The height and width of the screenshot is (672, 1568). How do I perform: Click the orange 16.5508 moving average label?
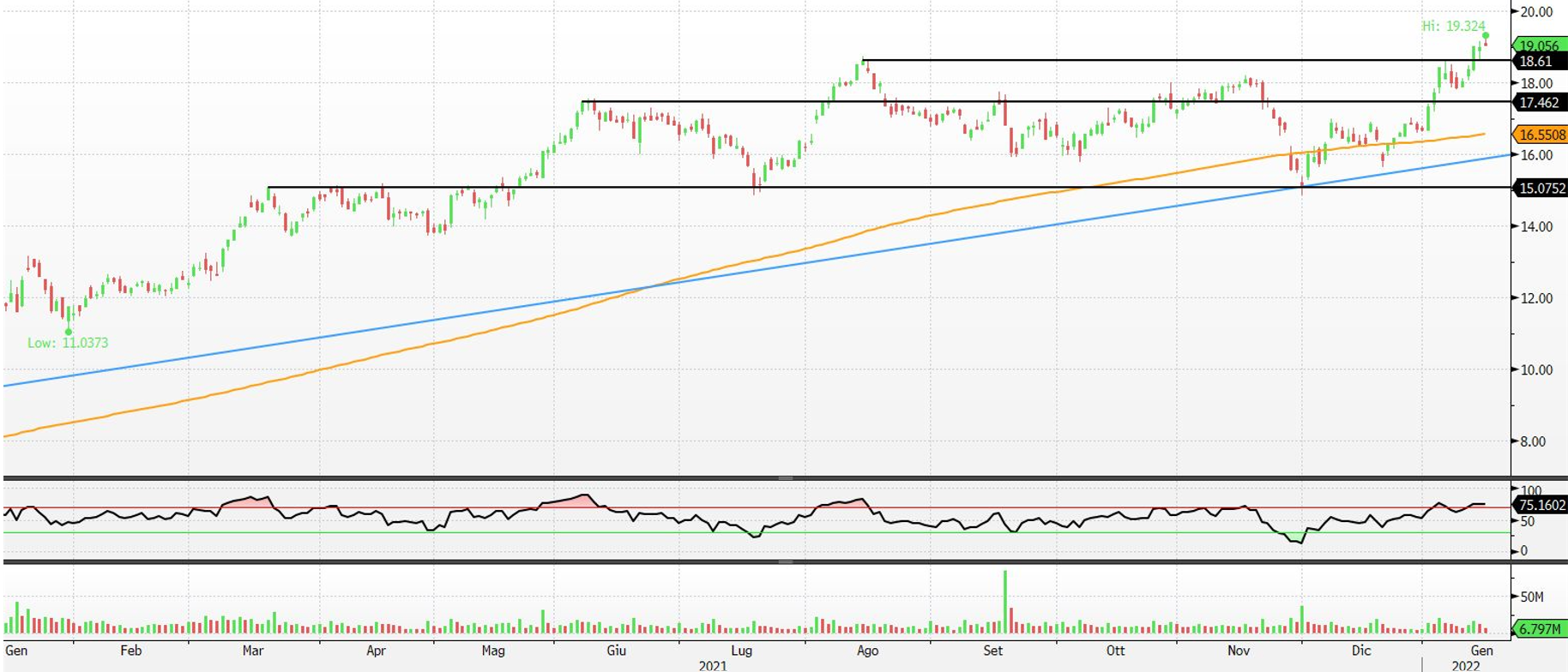click(1540, 135)
